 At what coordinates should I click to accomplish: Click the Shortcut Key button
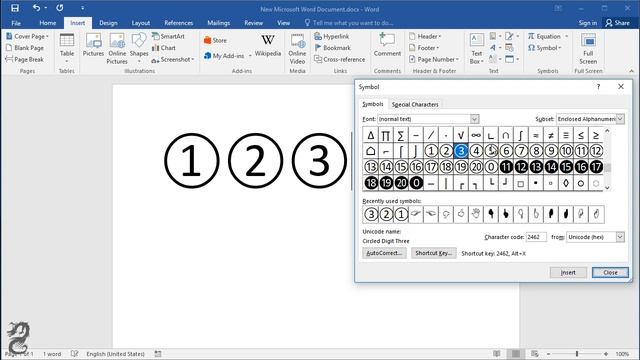point(433,253)
